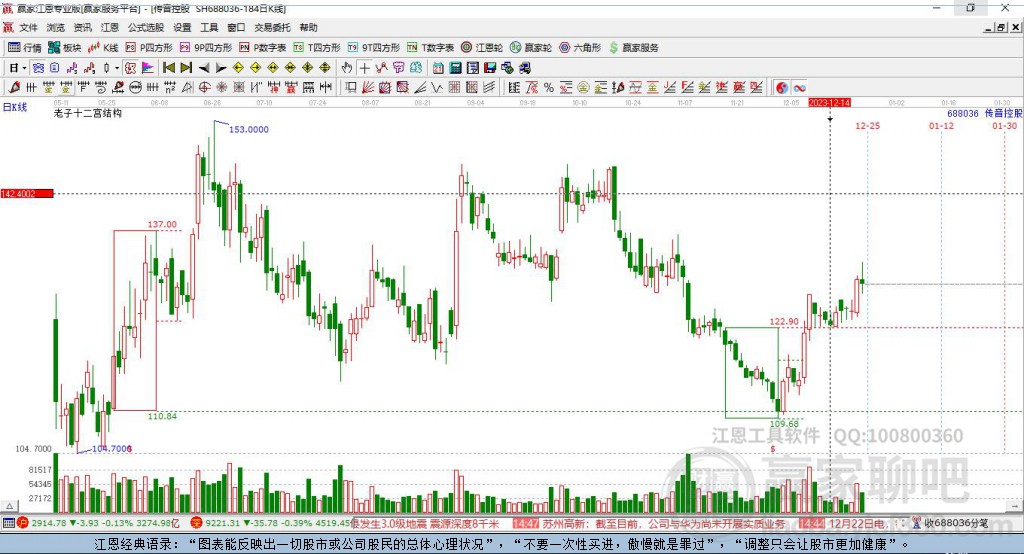Click the floppy disk save icon

[490, 68]
